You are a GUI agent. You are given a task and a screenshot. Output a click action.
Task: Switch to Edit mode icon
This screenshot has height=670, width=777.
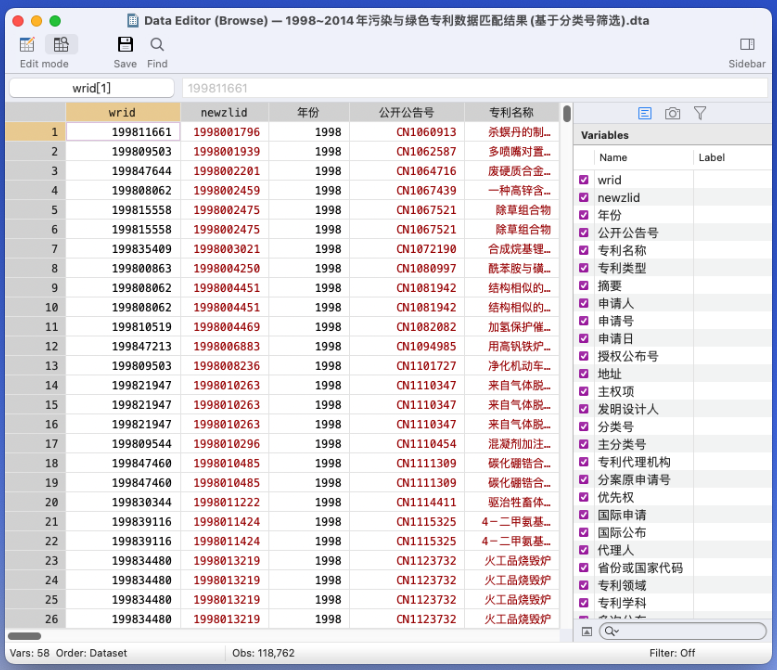[27, 45]
